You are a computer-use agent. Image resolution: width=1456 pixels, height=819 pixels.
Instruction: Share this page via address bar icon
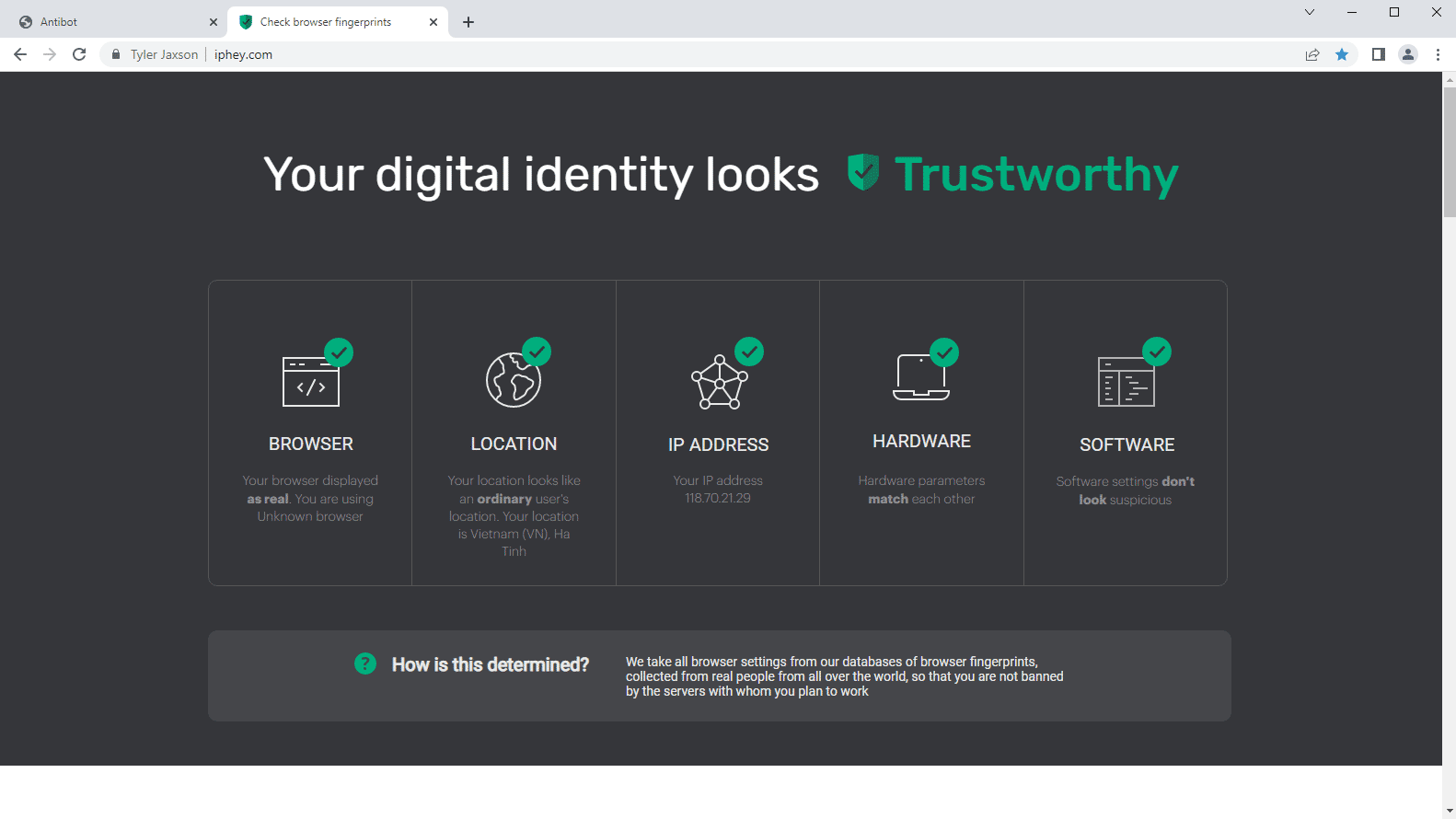tap(1312, 54)
